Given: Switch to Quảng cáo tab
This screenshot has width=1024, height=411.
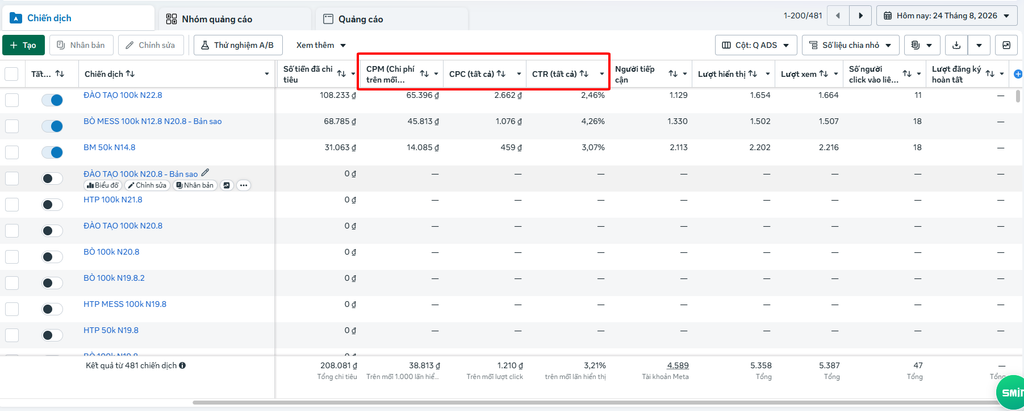Looking at the screenshot, I should [x=391, y=18].
